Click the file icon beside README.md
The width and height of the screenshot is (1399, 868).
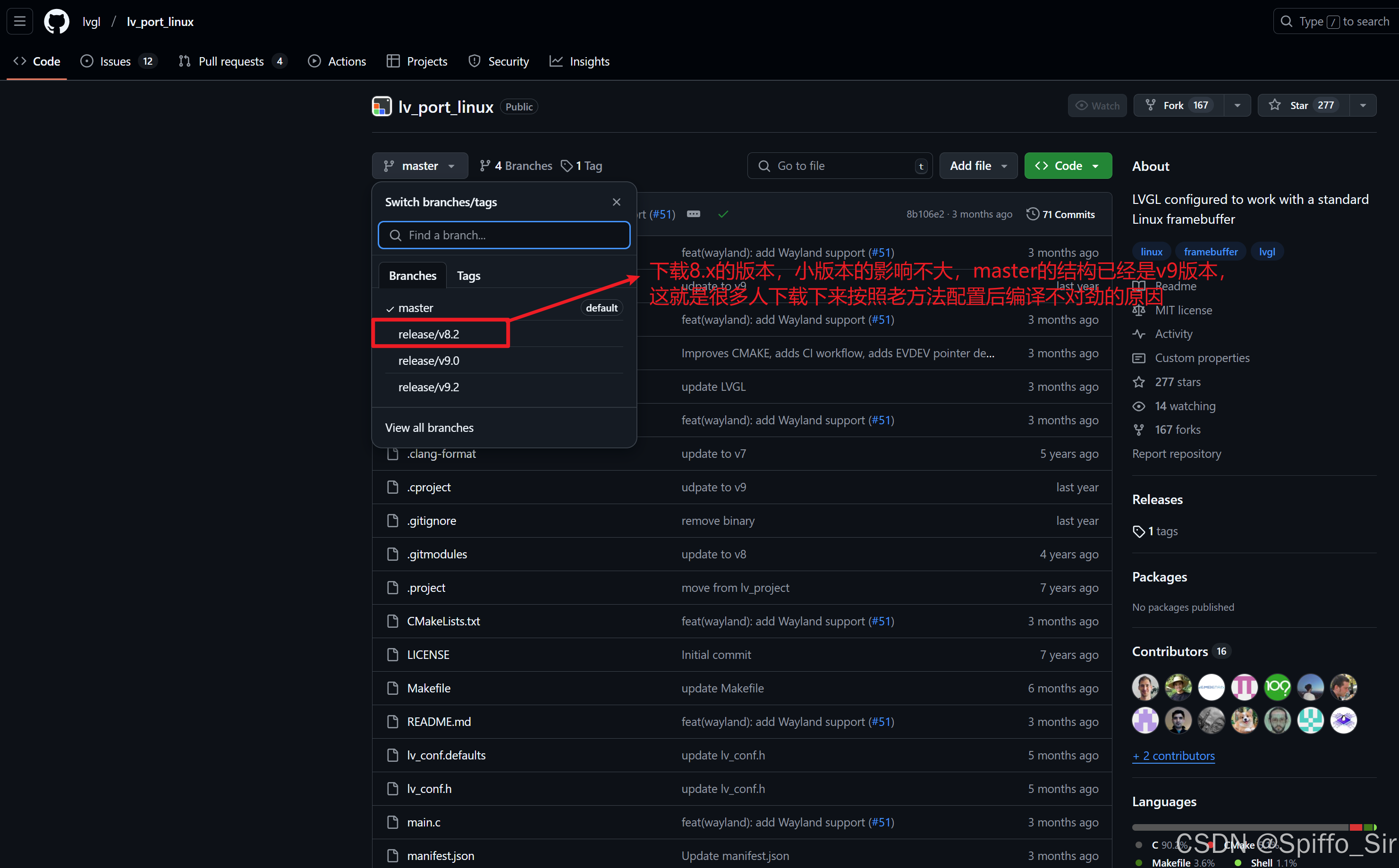click(393, 722)
